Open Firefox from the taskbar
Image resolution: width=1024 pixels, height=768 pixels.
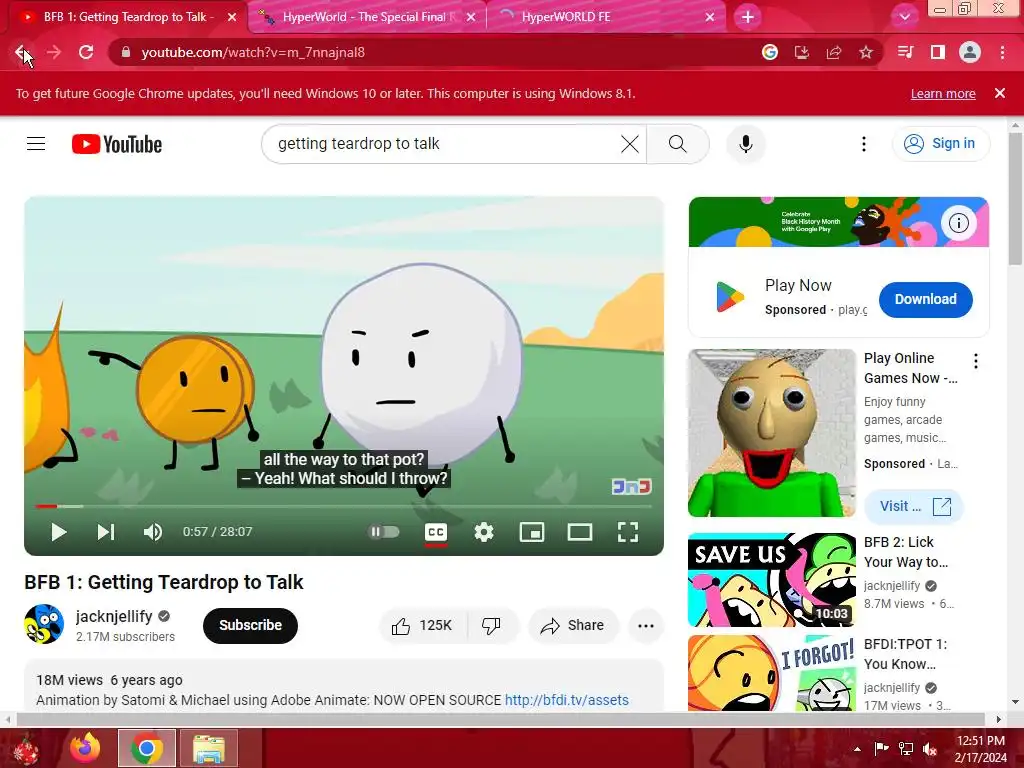click(85, 748)
